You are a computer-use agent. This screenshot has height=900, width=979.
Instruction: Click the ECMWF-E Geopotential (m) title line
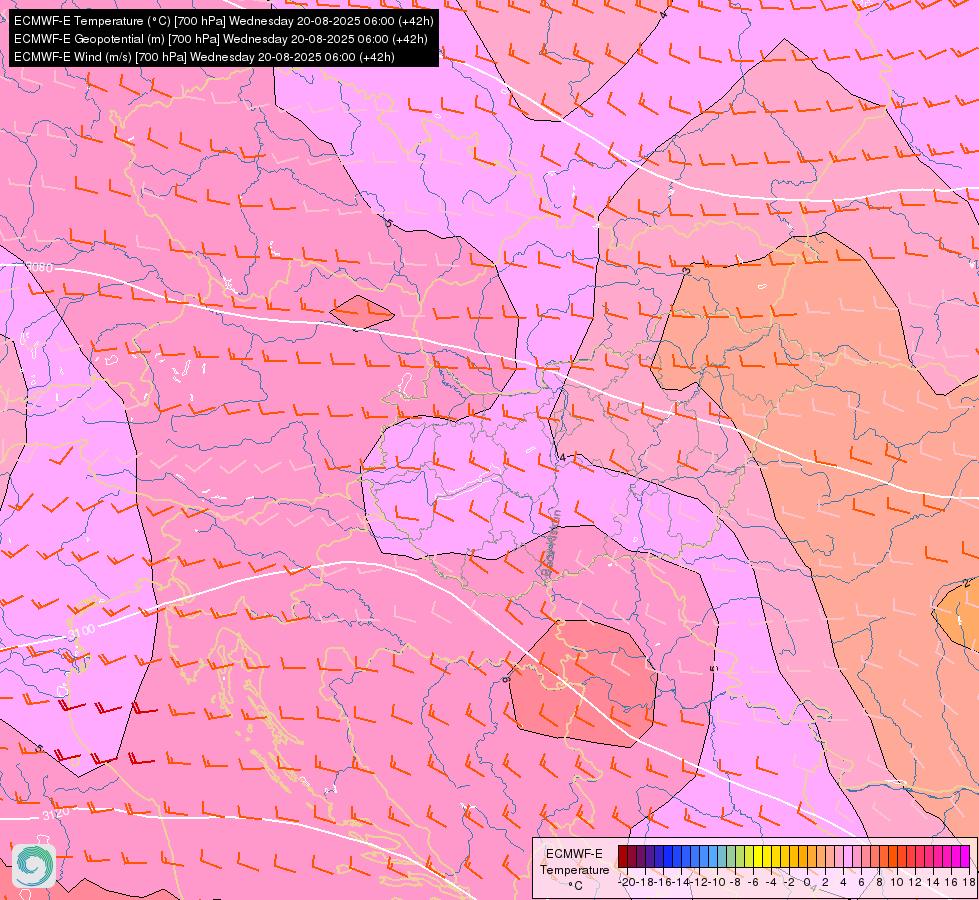(220, 39)
